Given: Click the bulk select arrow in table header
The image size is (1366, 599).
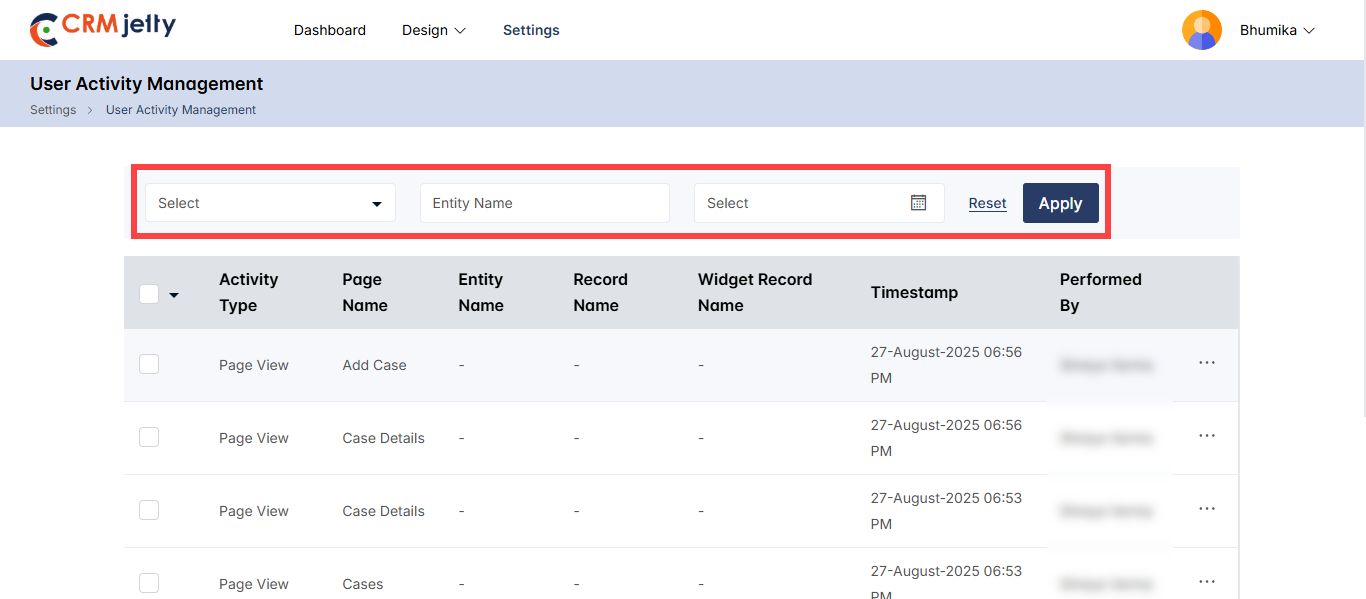Looking at the screenshot, I should (x=174, y=295).
